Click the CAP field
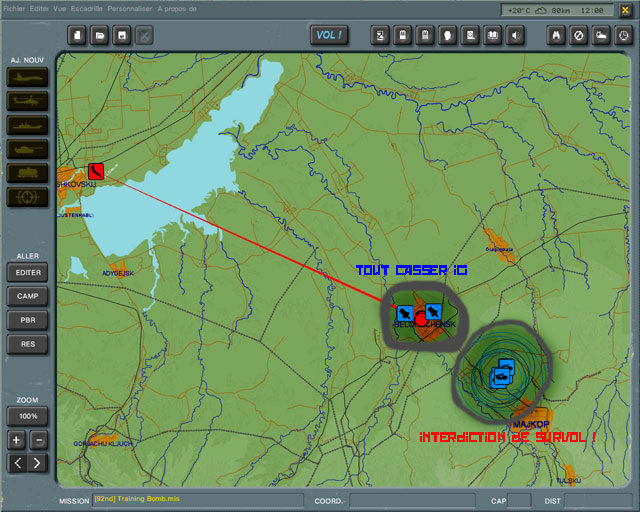The height and width of the screenshot is (512, 640). 519,500
